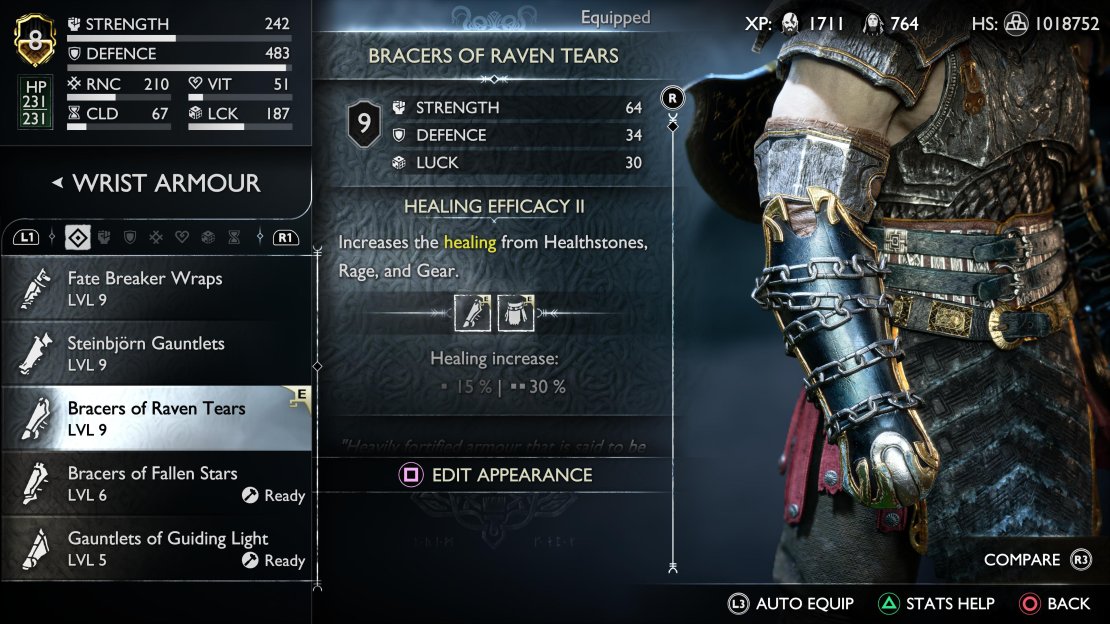Pick Gauntlets of Guiding Light
The height and width of the screenshot is (624, 1110).
[x=156, y=549]
